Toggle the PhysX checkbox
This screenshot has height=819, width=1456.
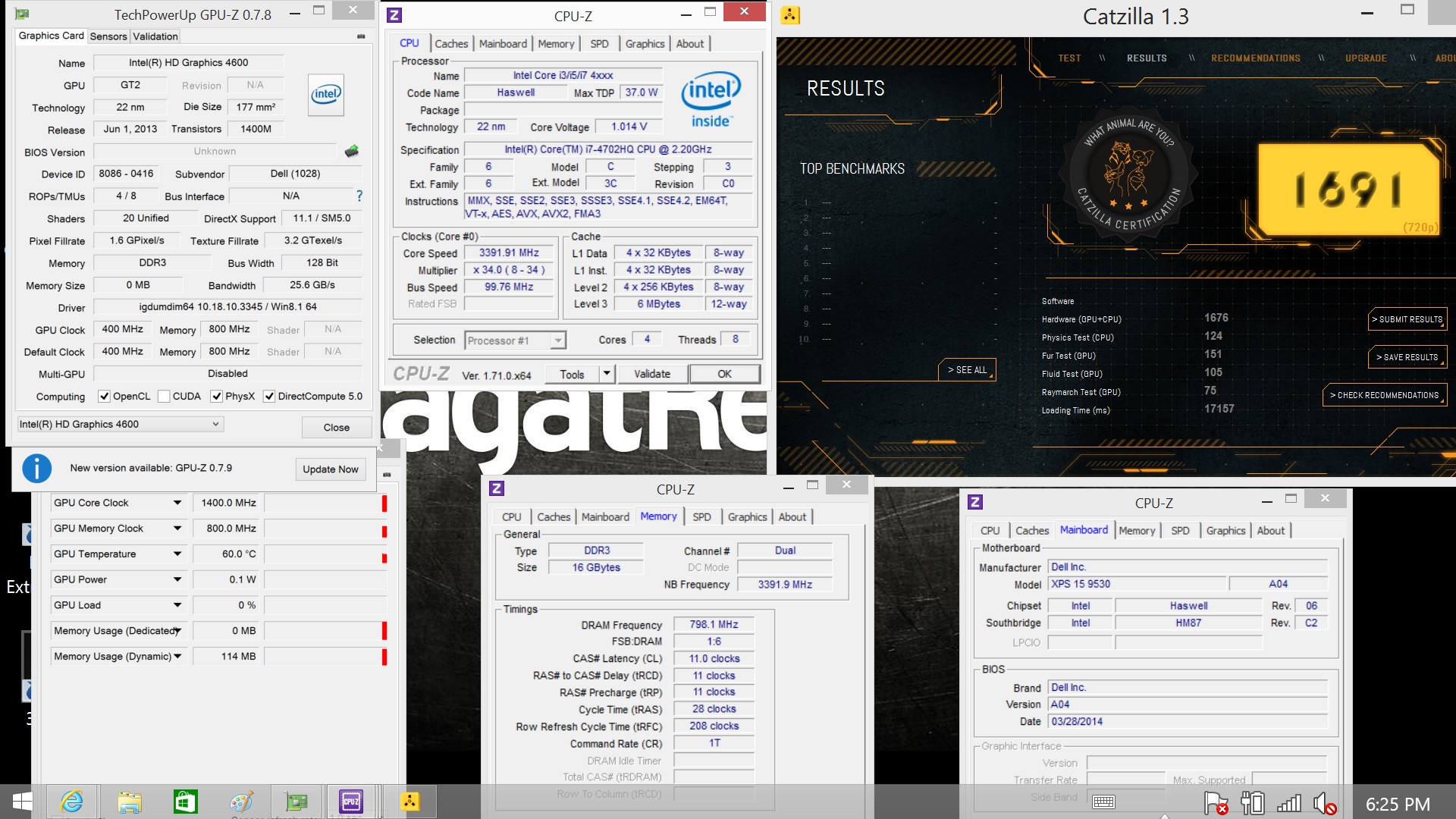click(x=217, y=397)
